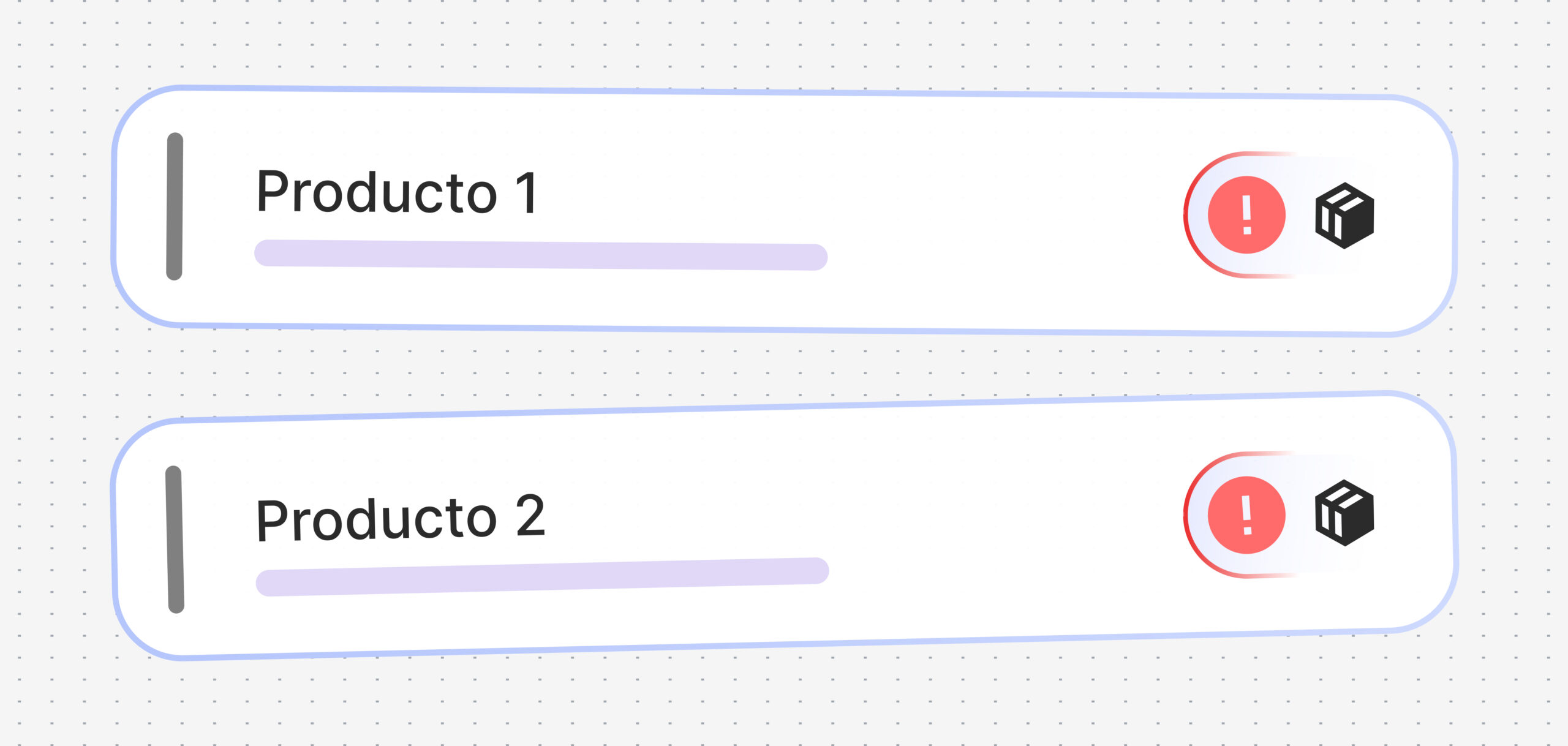Open the package box icon on Producto 2
The height and width of the screenshot is (746, 1568).
click(x=1344, y=513)
